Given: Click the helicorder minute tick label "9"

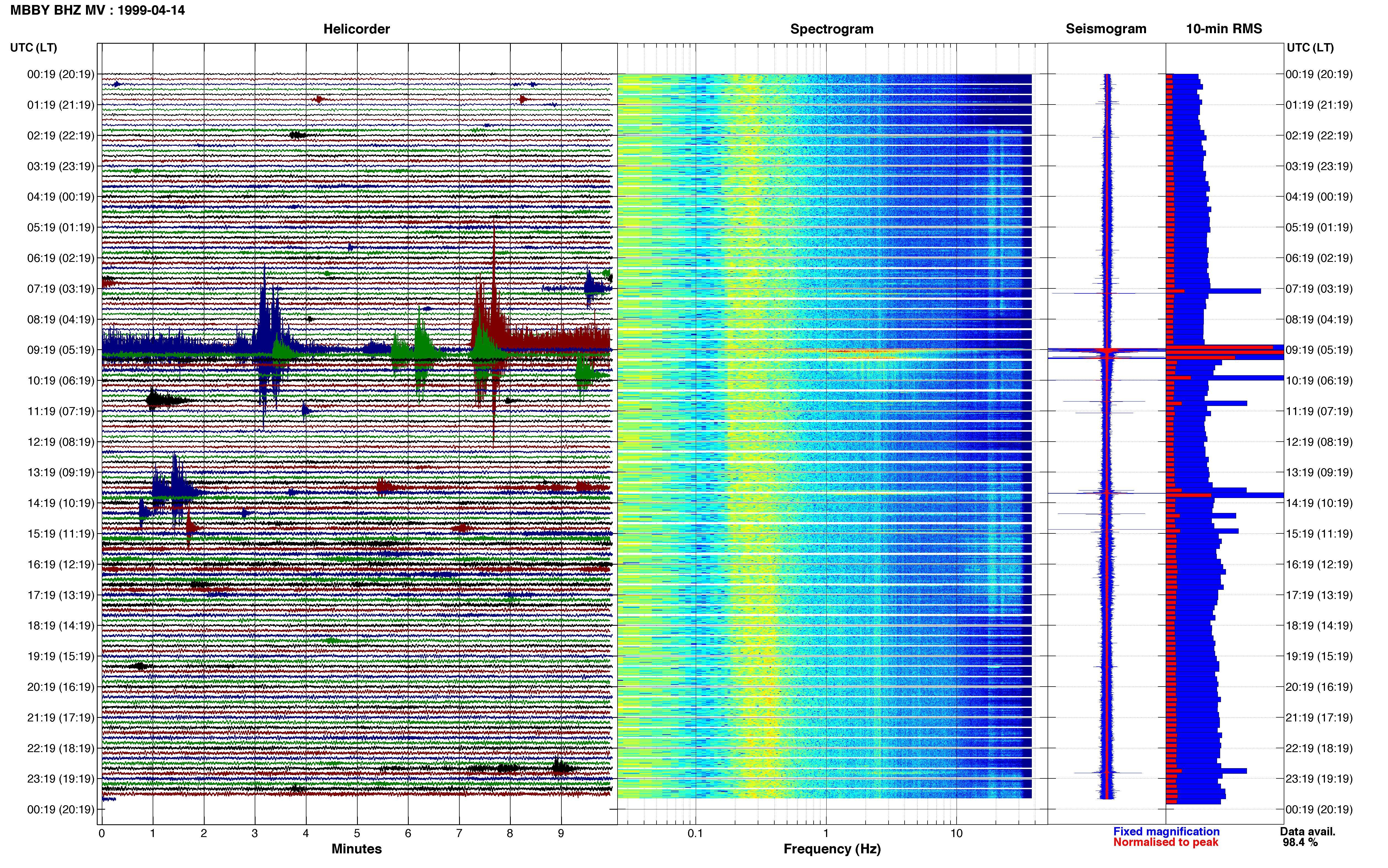Looking at the screenshot, I should tap(561, 833).
